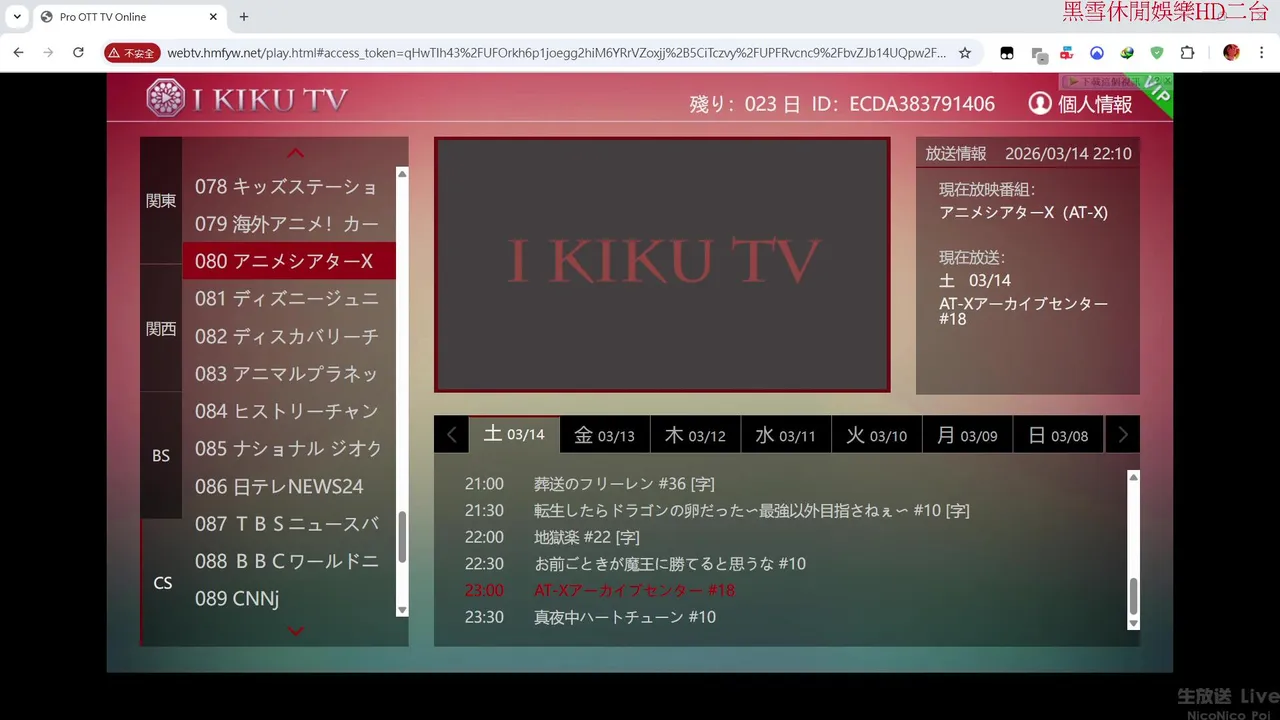This screenshot has height=720, width=1280.
Task: Click the address bar URL
Action: click(x=556, y=53)
